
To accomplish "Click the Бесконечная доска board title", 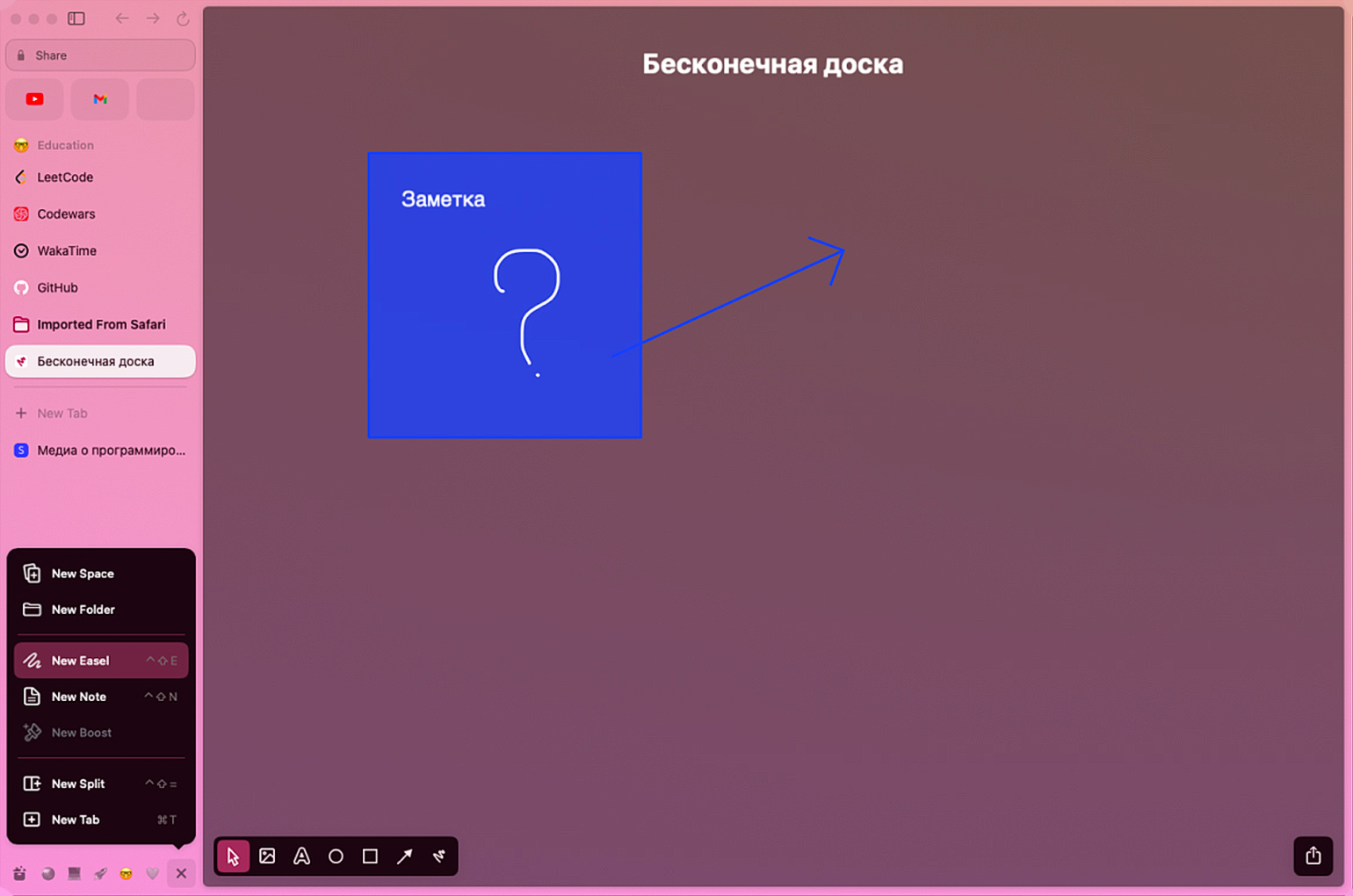I will tap(772, 64).
